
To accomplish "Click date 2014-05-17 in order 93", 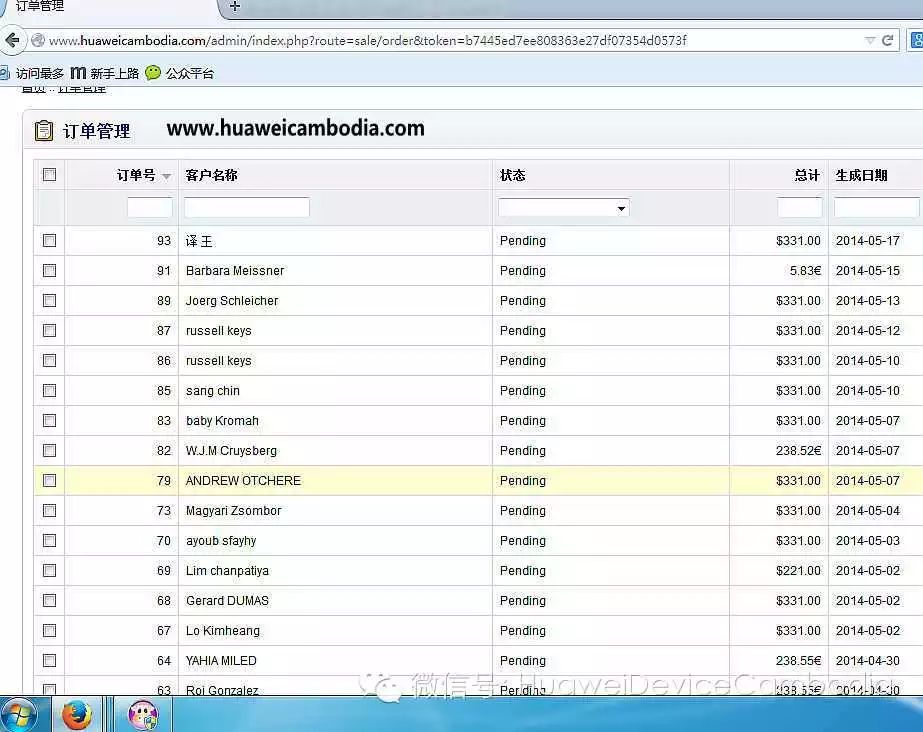I will tap(868, 241).
